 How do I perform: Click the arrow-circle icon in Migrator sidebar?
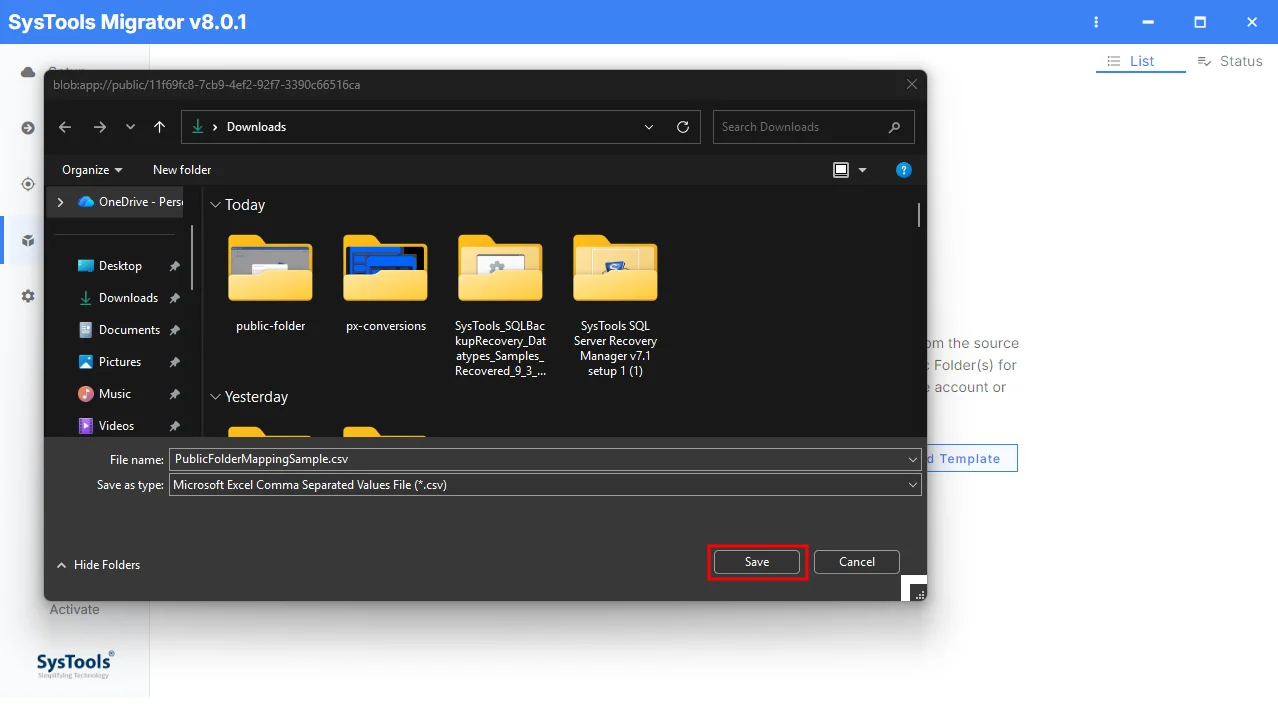28,128
